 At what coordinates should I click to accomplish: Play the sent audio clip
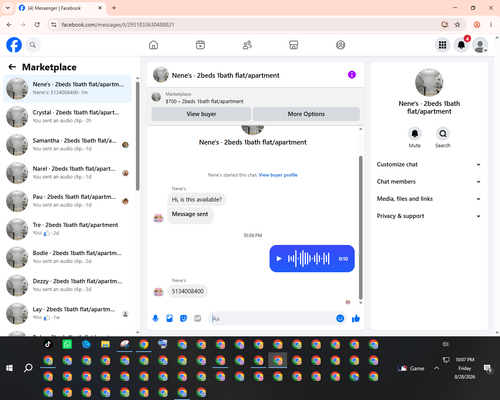279,259
